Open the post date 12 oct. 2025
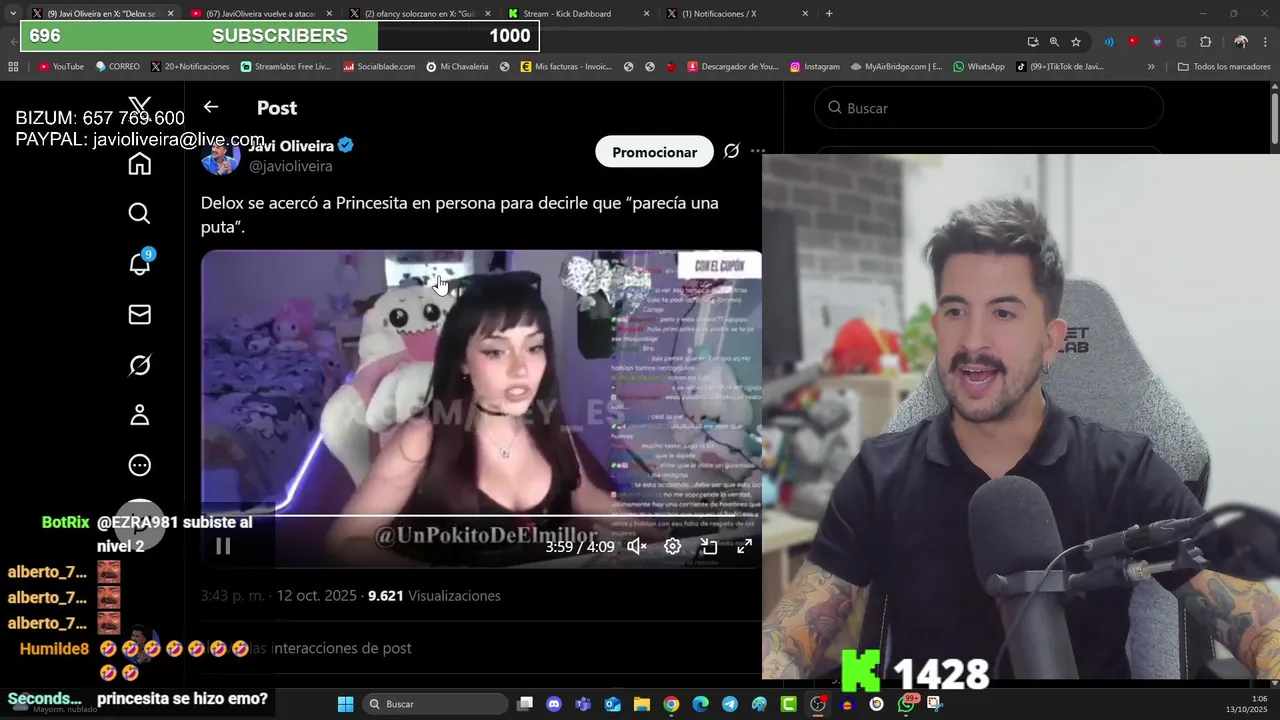Screen dimensions: 1280x720 [x=316, y=596]
